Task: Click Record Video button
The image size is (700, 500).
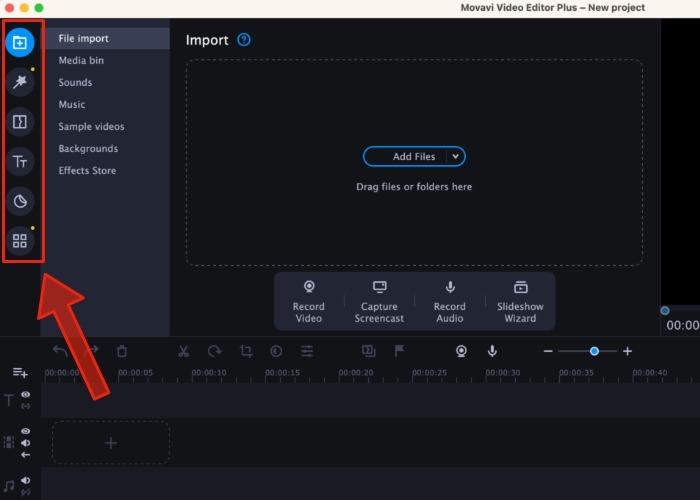Action: tap(308, 301)
